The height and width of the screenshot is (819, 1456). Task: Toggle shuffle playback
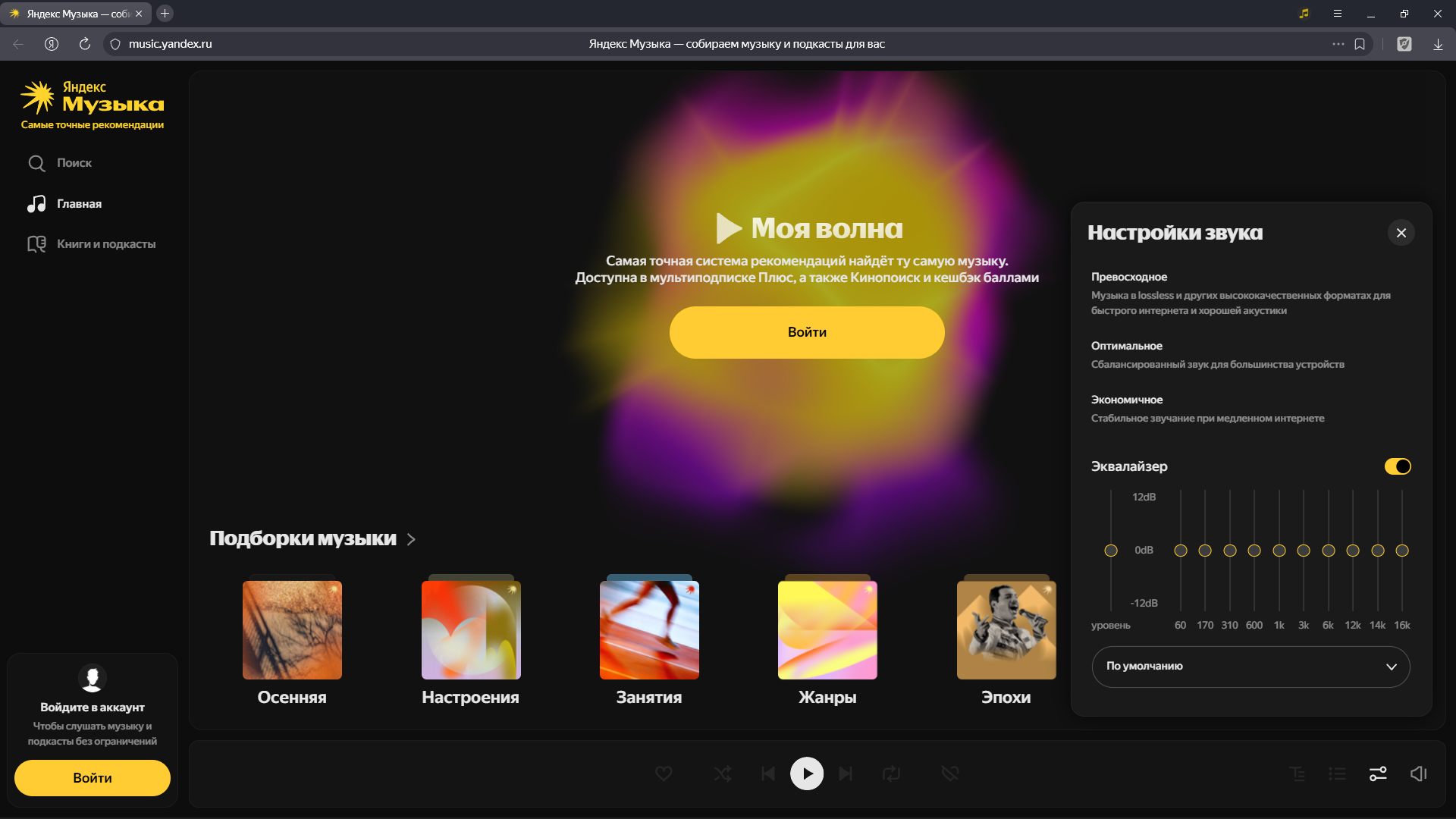[723, 773]
